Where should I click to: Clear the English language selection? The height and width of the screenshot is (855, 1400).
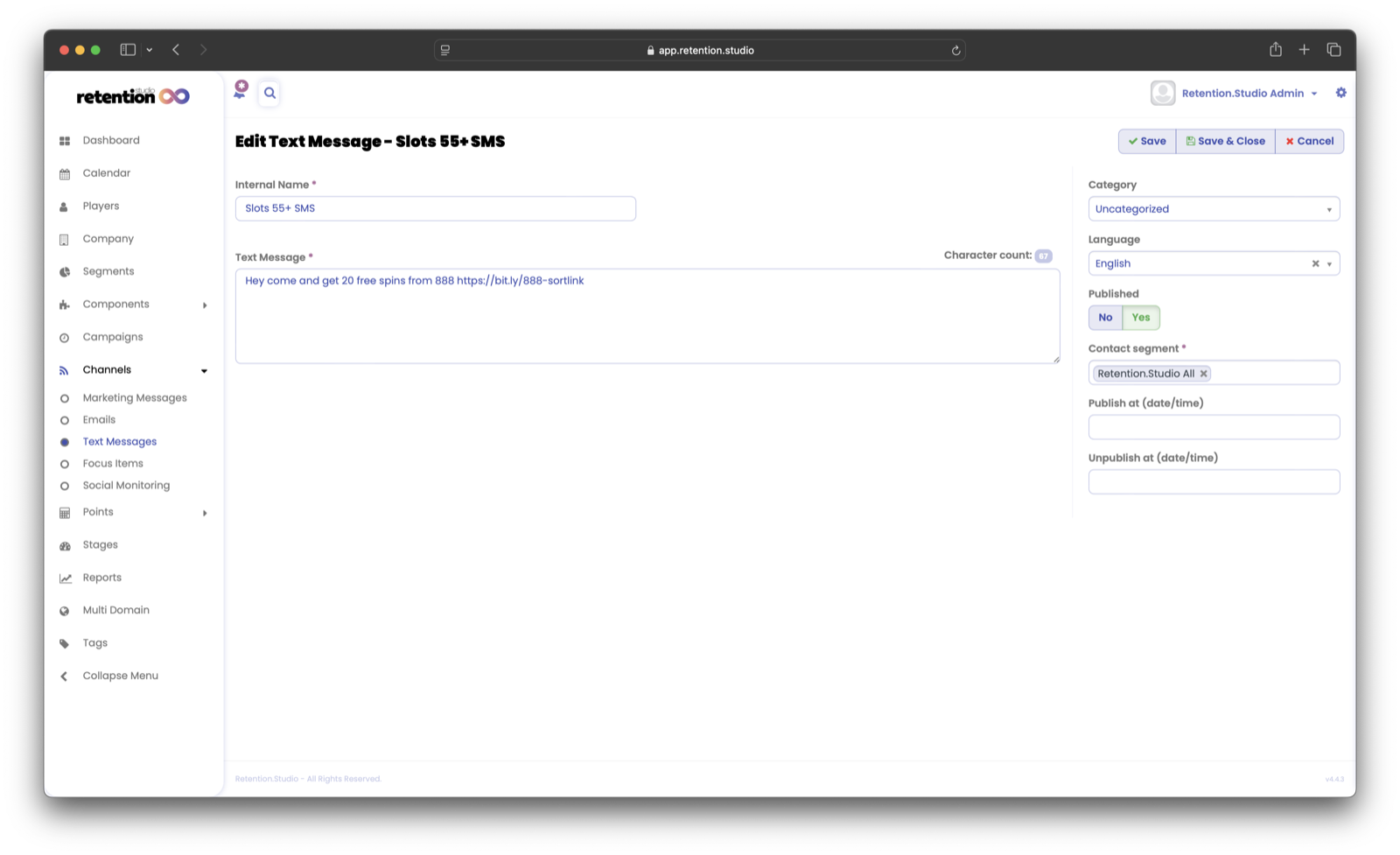[x=1315, y=263]
